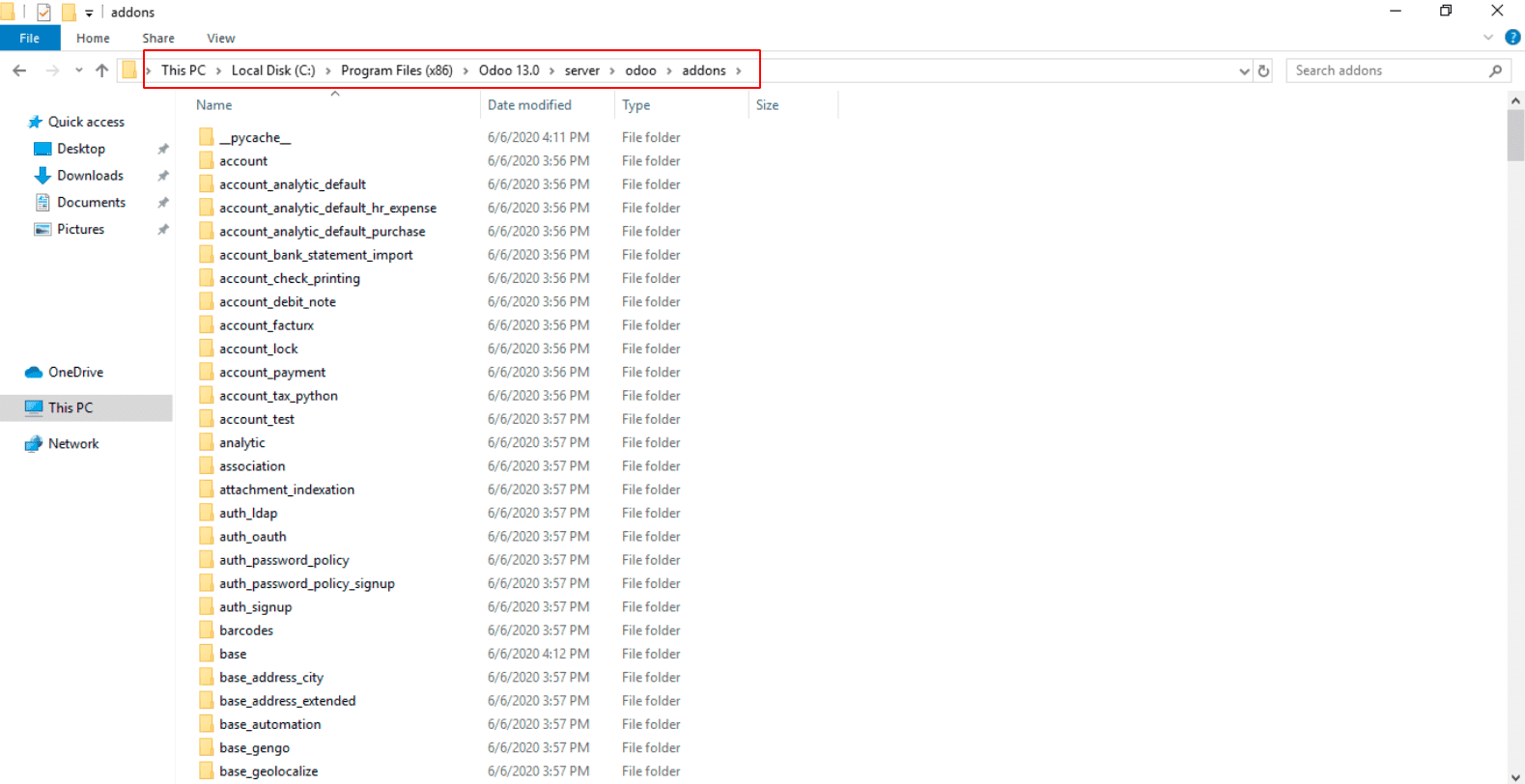Select the account_analytic_default_hr_expense folder
Viewport: 1525px width, 784px height.
click(327, 208)
